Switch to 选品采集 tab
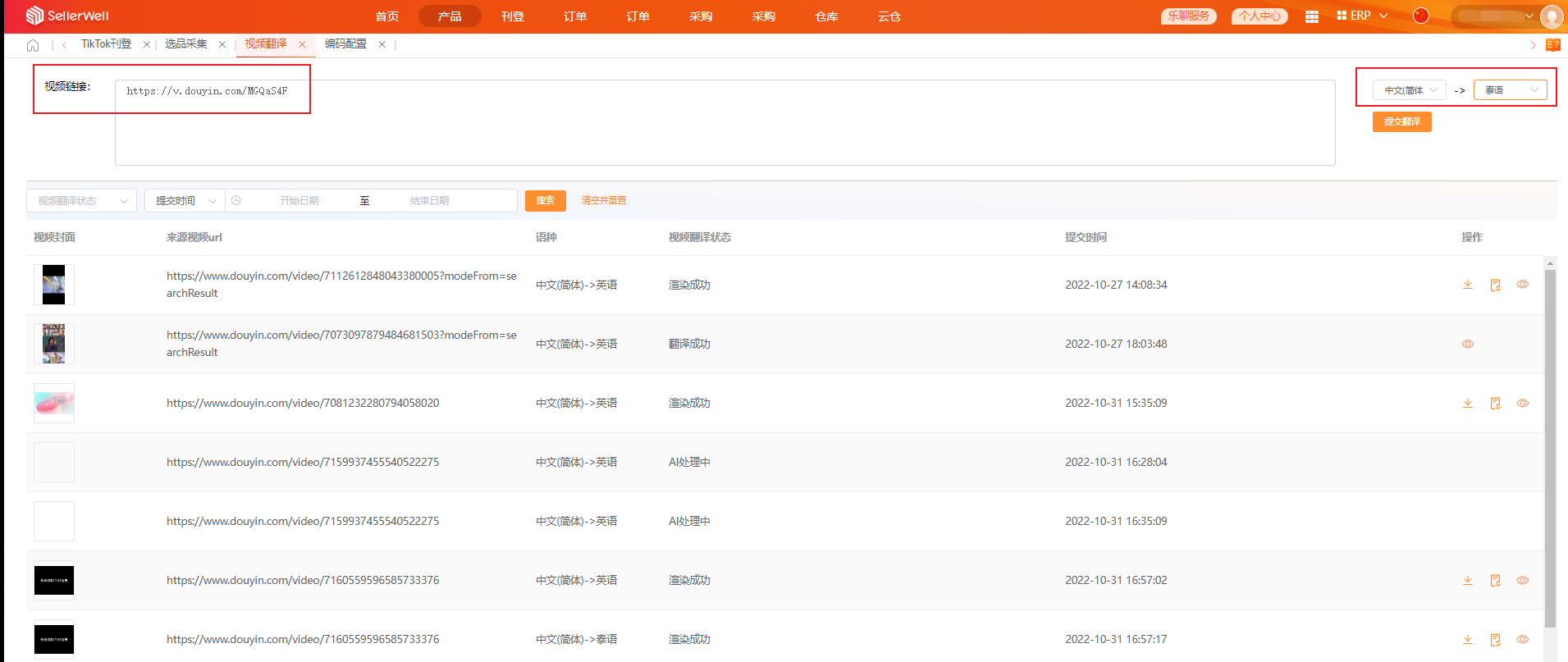This screenshot has width=1568, height=662. click(186, 44)
